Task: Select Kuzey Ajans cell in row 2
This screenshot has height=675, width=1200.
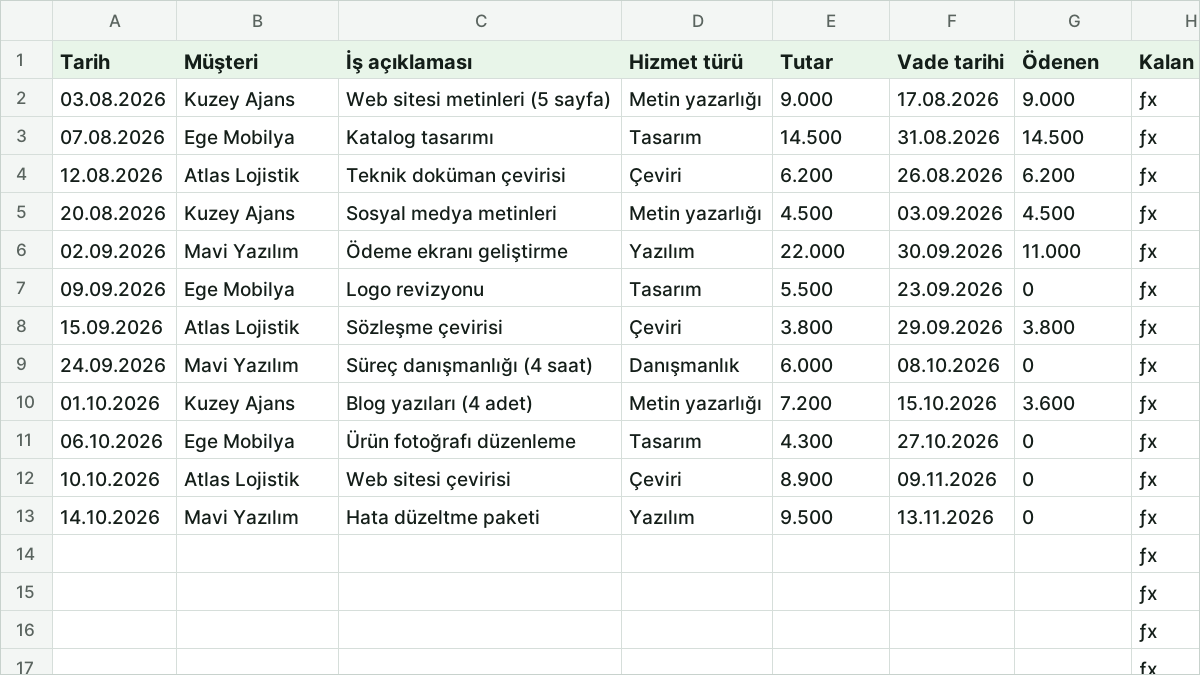Action: pos(258,99)
